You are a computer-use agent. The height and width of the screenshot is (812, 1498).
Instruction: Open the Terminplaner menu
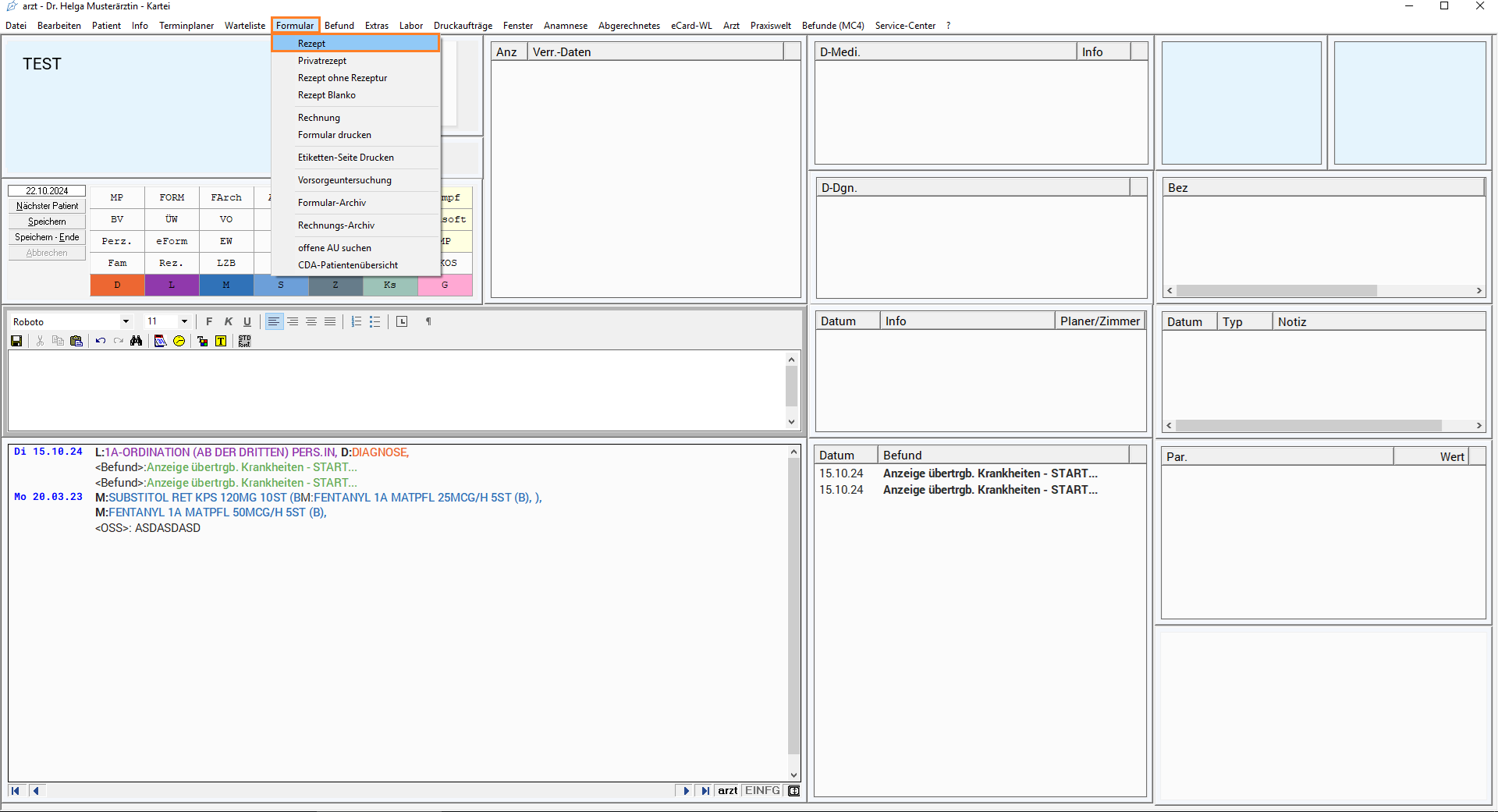tap(186, 26)
